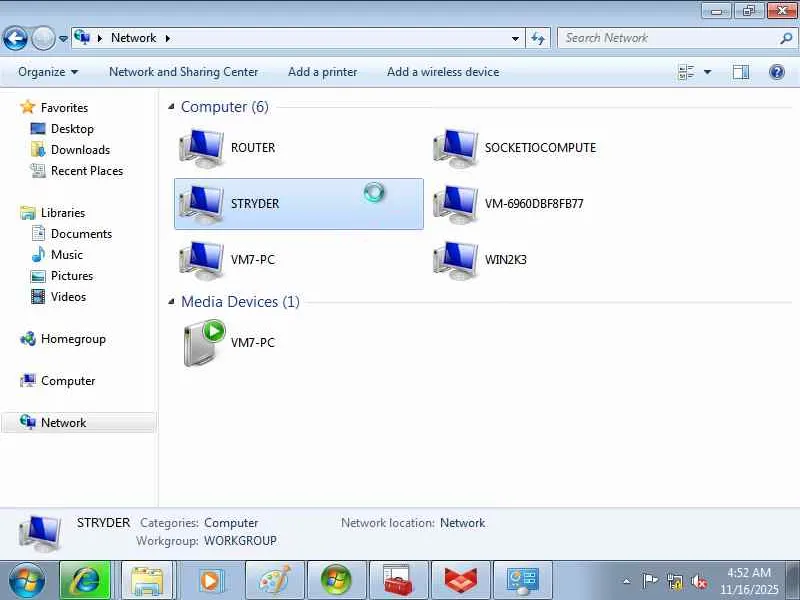This screenshot has height=600, width=800.
Task: Select the SOCKETIOCOMPUTE computer icon
Action: click(456, 148)
